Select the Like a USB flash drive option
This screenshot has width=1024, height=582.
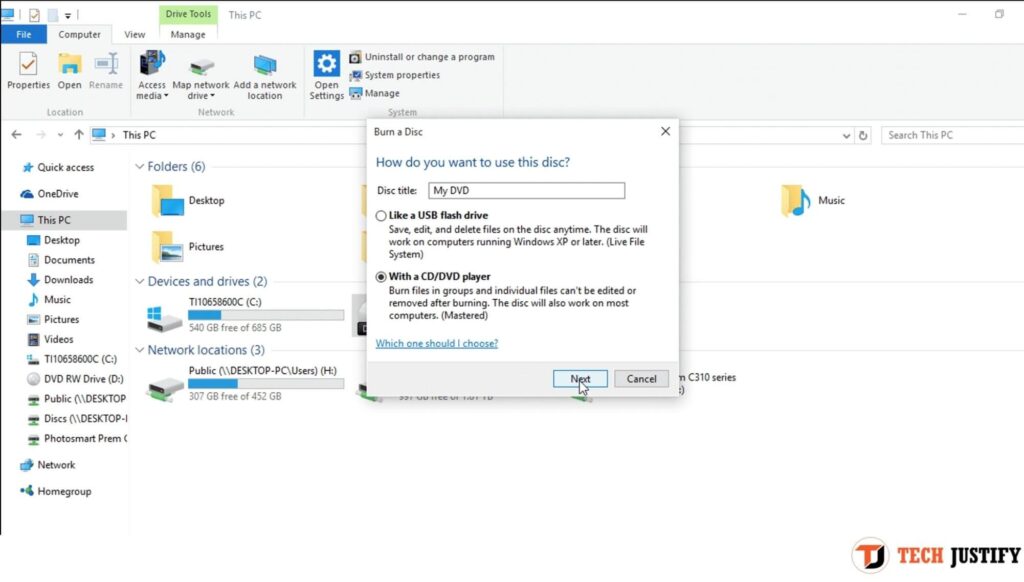click(381, 216)
